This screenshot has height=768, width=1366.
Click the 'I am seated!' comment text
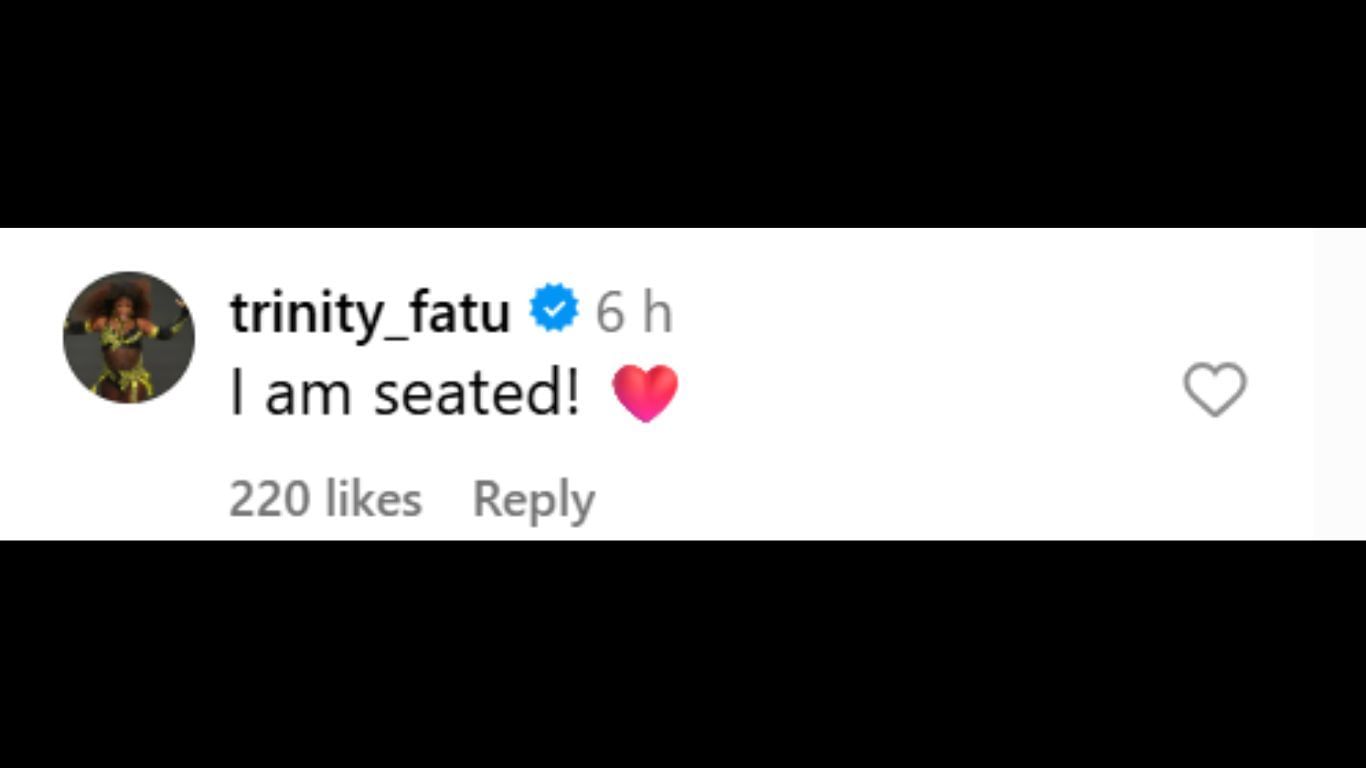point(405,393)
